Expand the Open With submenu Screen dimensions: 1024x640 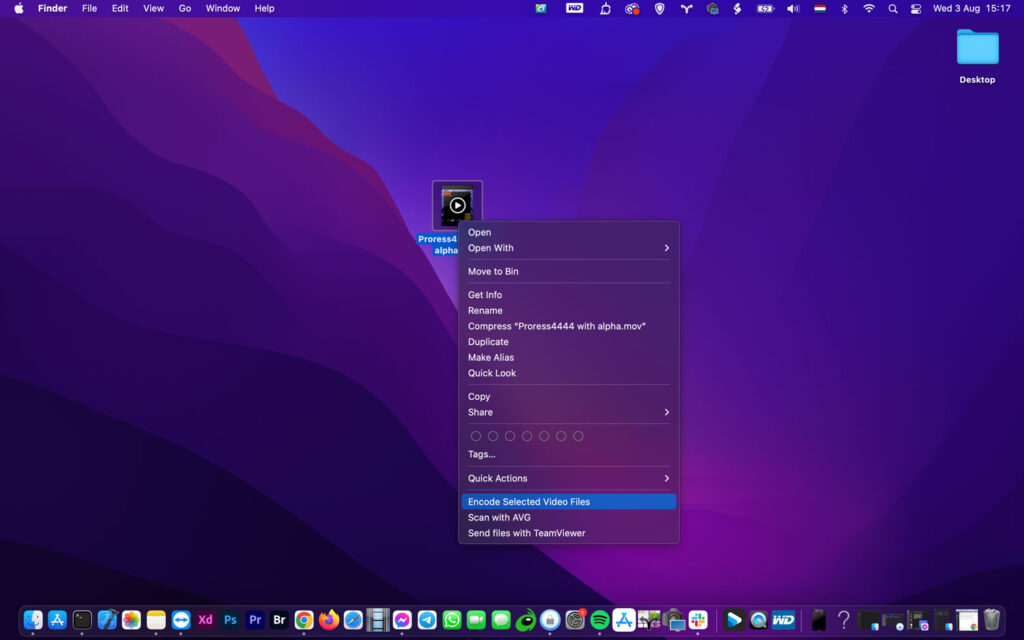point(568,248)
